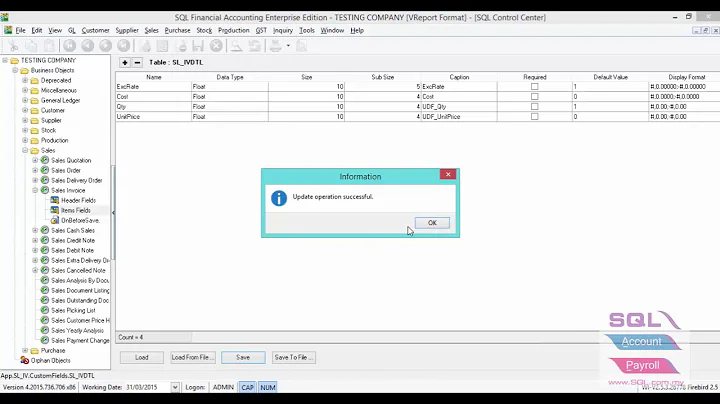Viewport: 720px width, 404px height.
Task: Open the GST menu
Action: click(261, 30)
